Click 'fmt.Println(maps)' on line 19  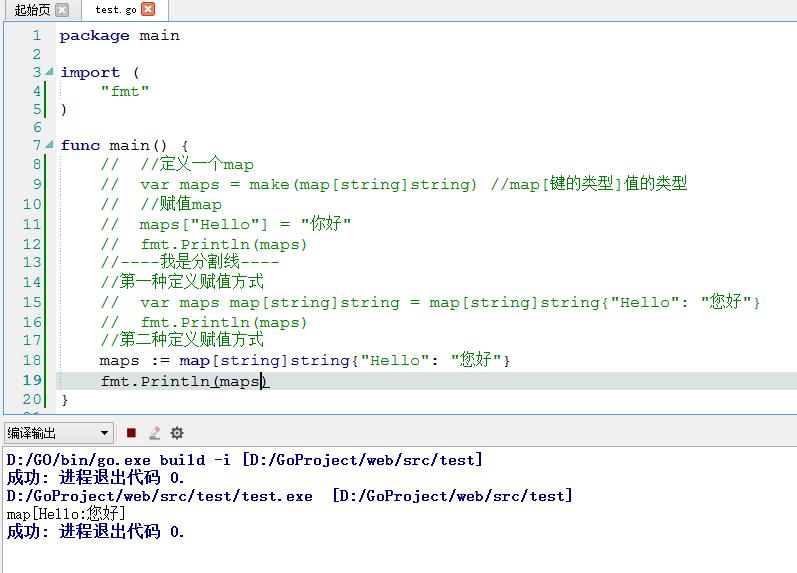184,381
